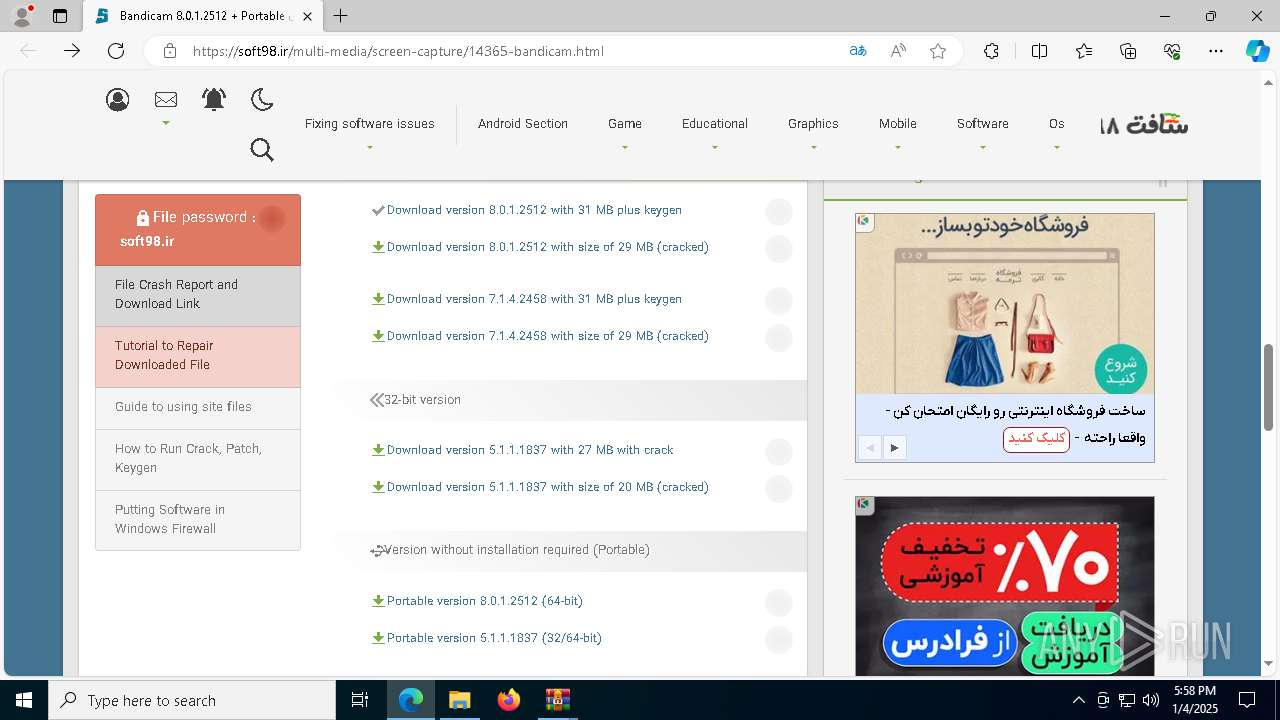1280x720 pixels.
Task: Open volume control in system tray
Action: pyautogui.click(x=1151, y=700)
